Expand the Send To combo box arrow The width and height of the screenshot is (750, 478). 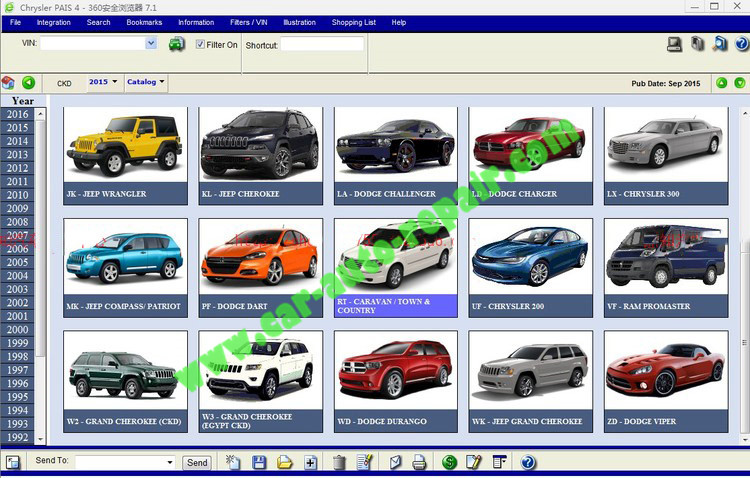[170, 462]
